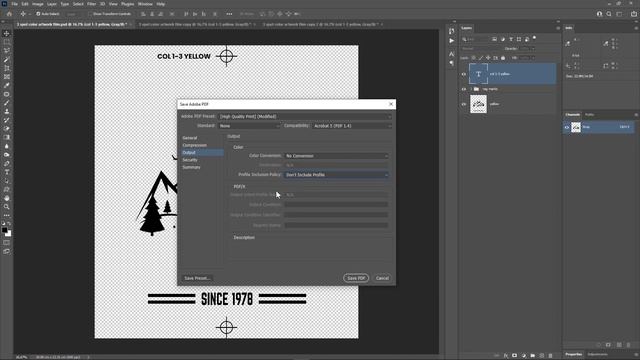Select the Lasso tool

[7, 50]
